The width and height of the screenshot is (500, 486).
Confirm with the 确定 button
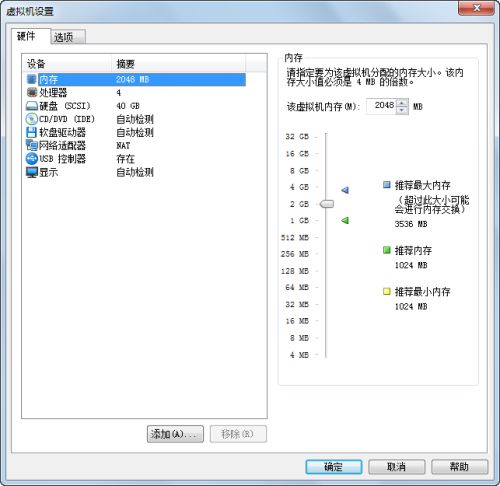pos(334,467)
